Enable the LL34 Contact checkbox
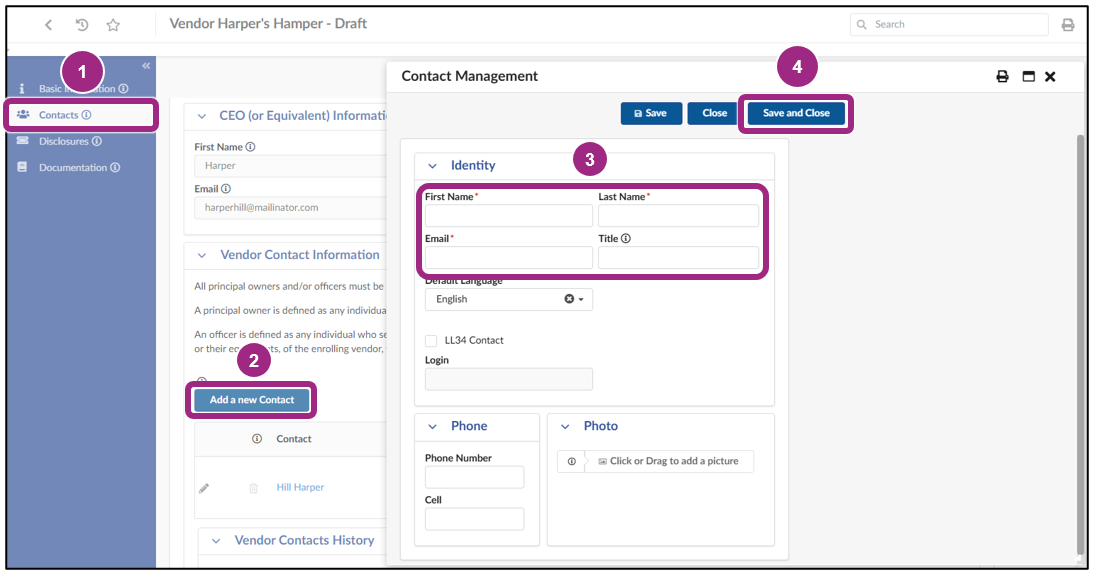1096x577 pixels. [430, 341]
